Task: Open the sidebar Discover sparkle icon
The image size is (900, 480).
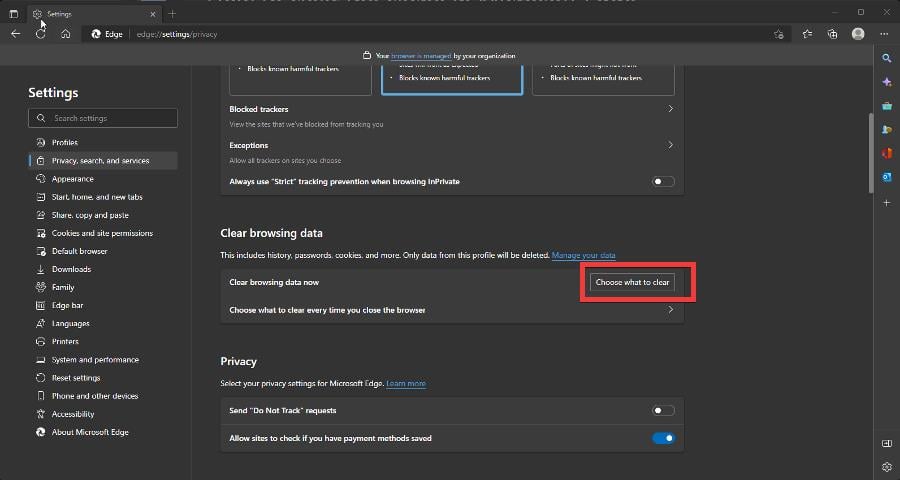Action: tap(887, 82)
